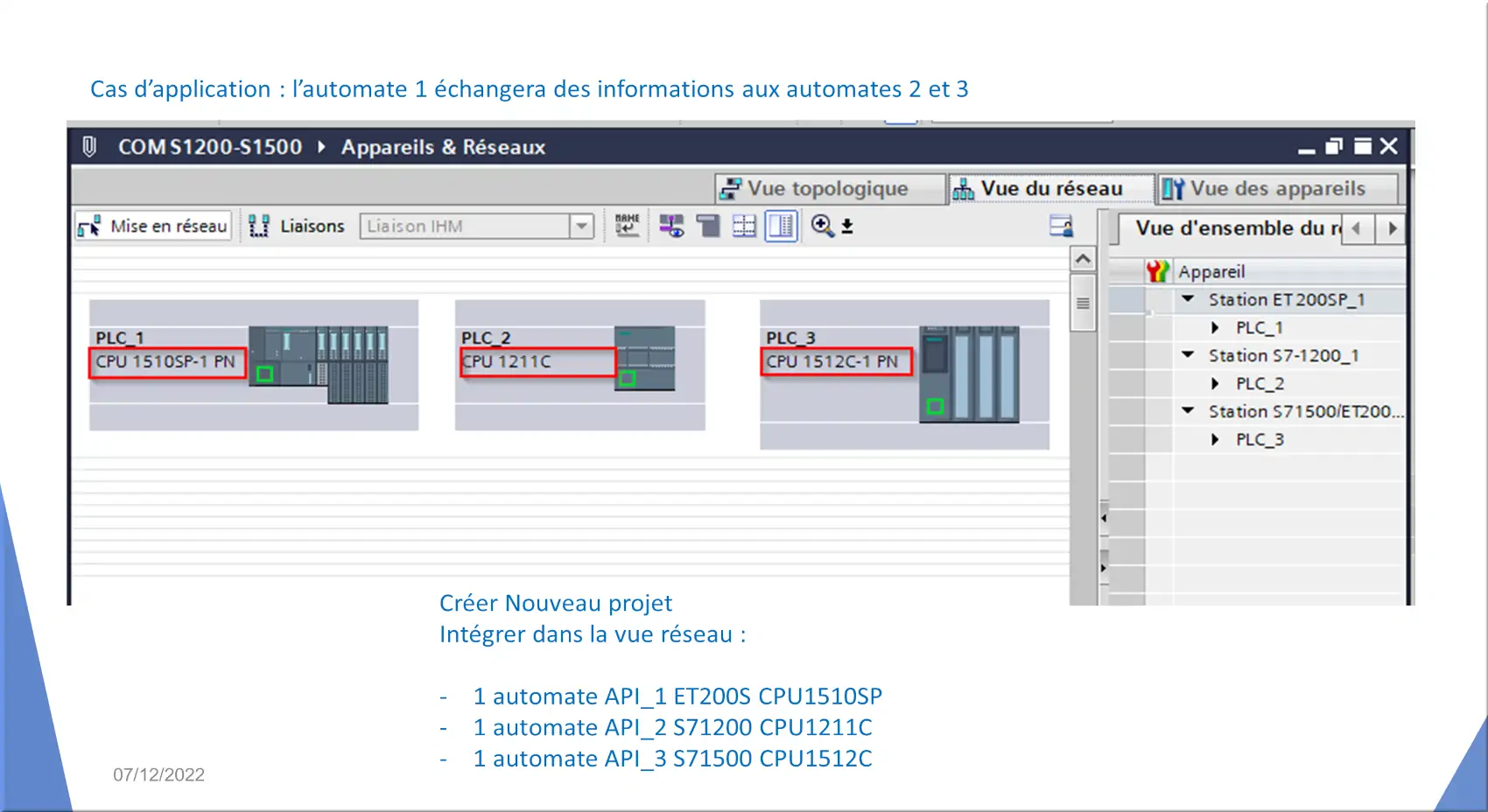Click the breadcrumb separator arrow
Screen dimensions: 1488x812
pyautogui.click(x=321, y=147)
